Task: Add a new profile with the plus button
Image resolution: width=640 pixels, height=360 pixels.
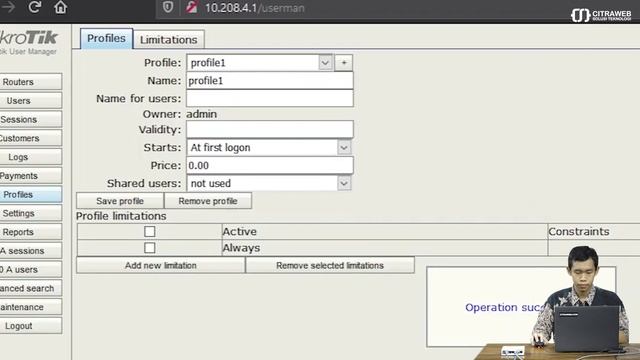Action: (344, 63)
